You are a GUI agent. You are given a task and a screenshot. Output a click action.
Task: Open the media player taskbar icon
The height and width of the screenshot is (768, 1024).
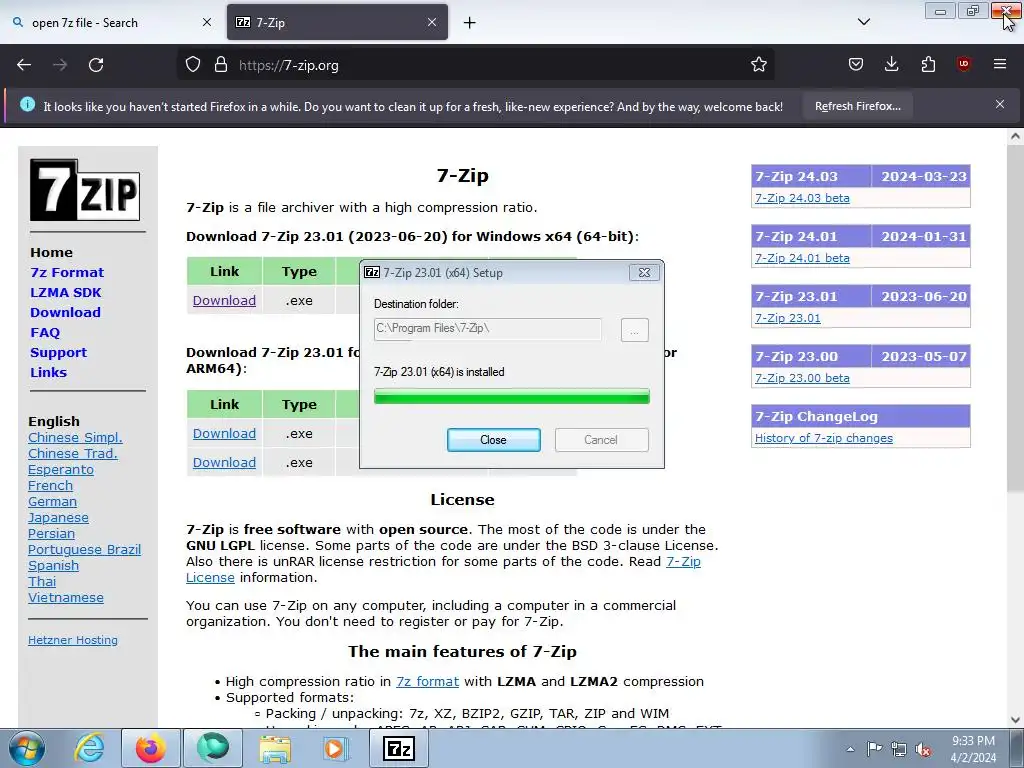click(x=336, y=748)
